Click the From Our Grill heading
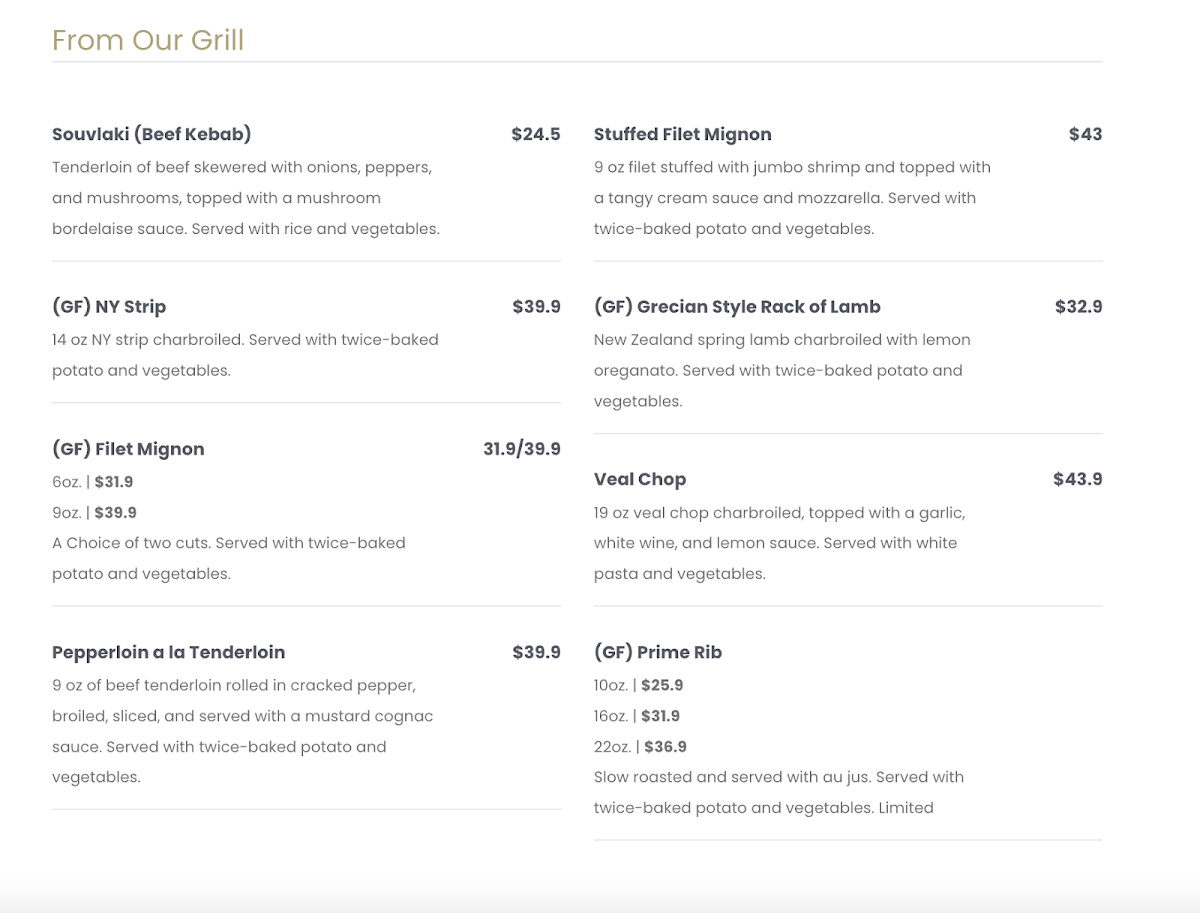The image size is (1200, 913). (x=148, y=40)
